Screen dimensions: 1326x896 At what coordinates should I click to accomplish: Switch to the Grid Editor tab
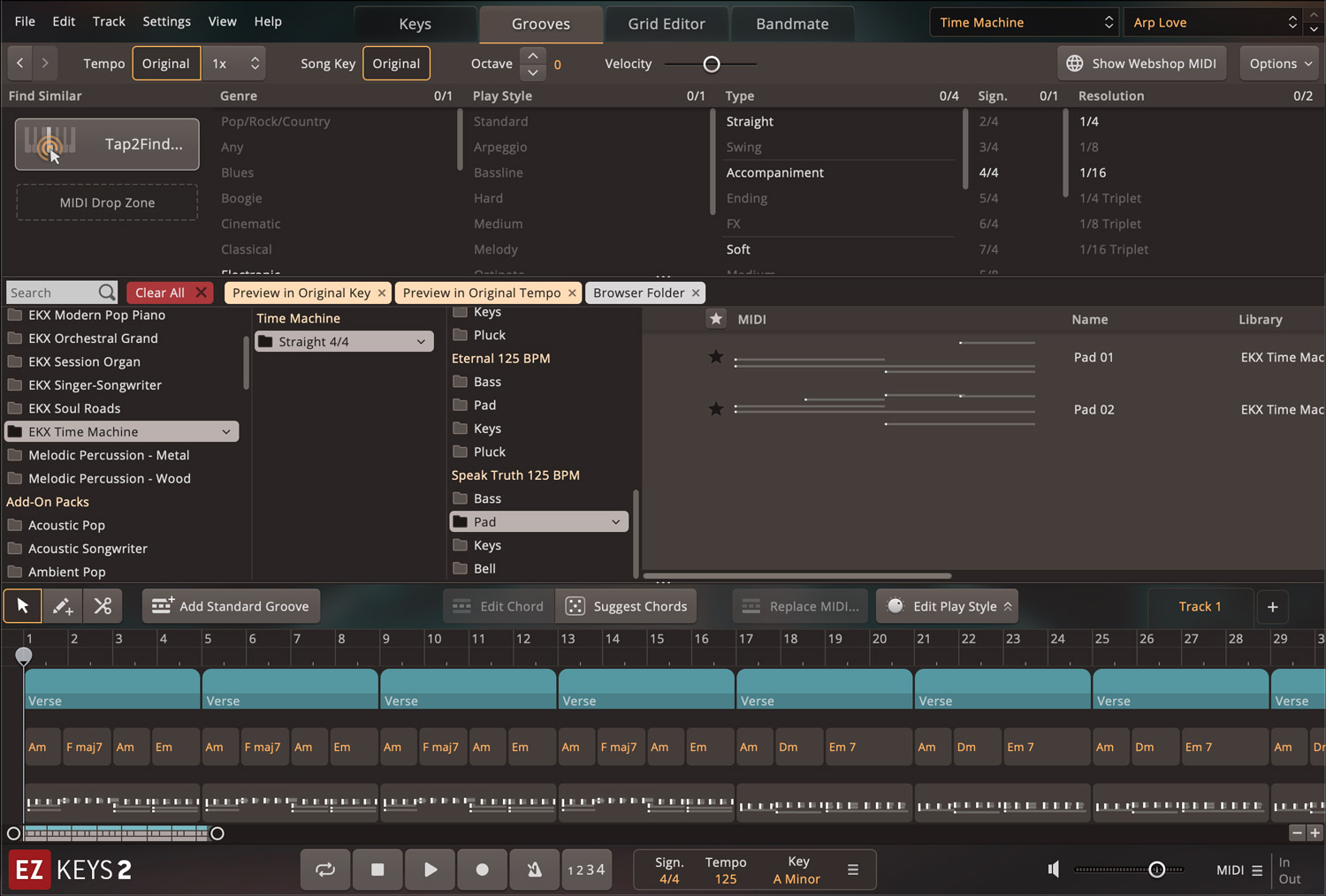(667, 24)
